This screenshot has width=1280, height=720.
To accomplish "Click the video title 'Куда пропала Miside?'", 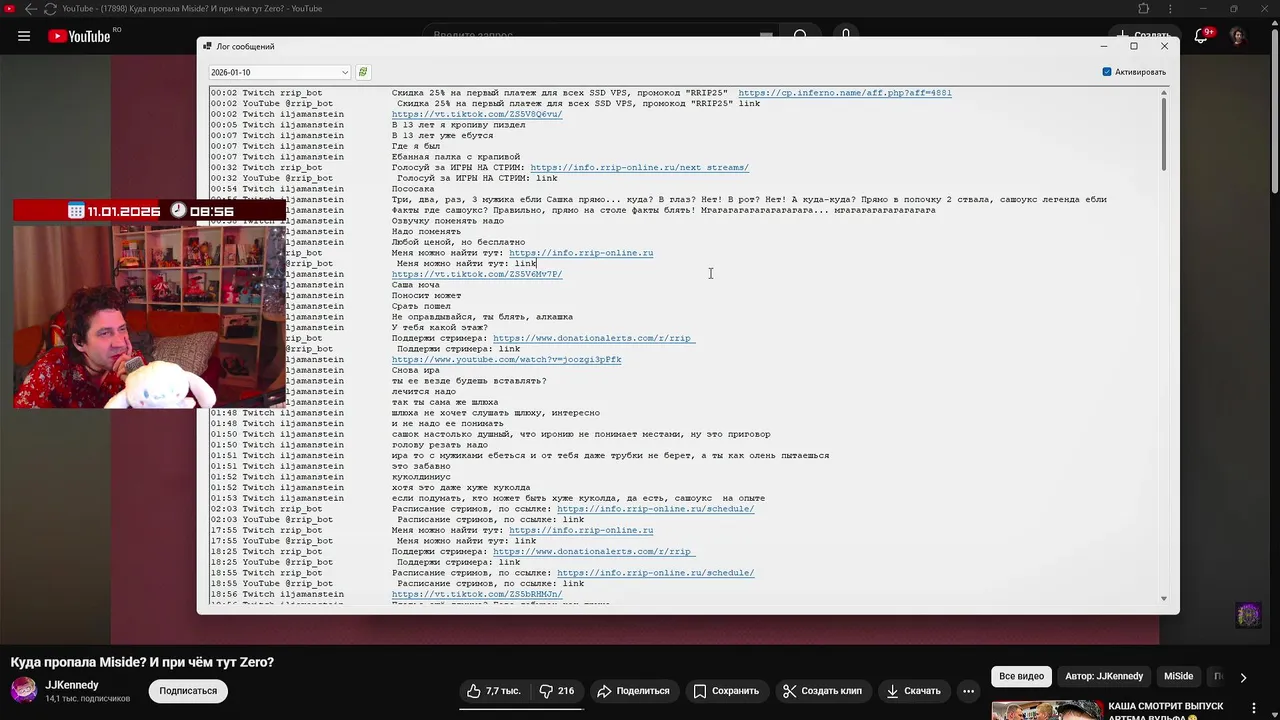I will click(142, 662).
